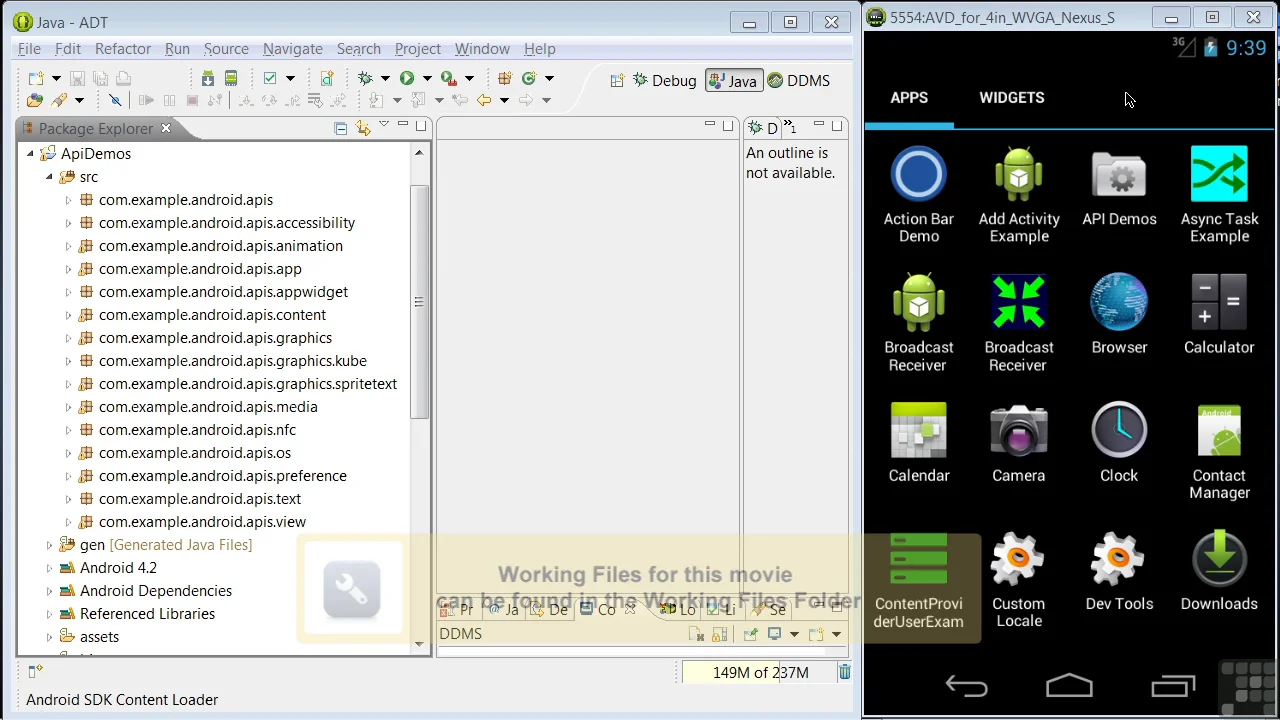Switch to WIDGETS tab in emulator
1280x720 pixels.
click(1011, 98)
